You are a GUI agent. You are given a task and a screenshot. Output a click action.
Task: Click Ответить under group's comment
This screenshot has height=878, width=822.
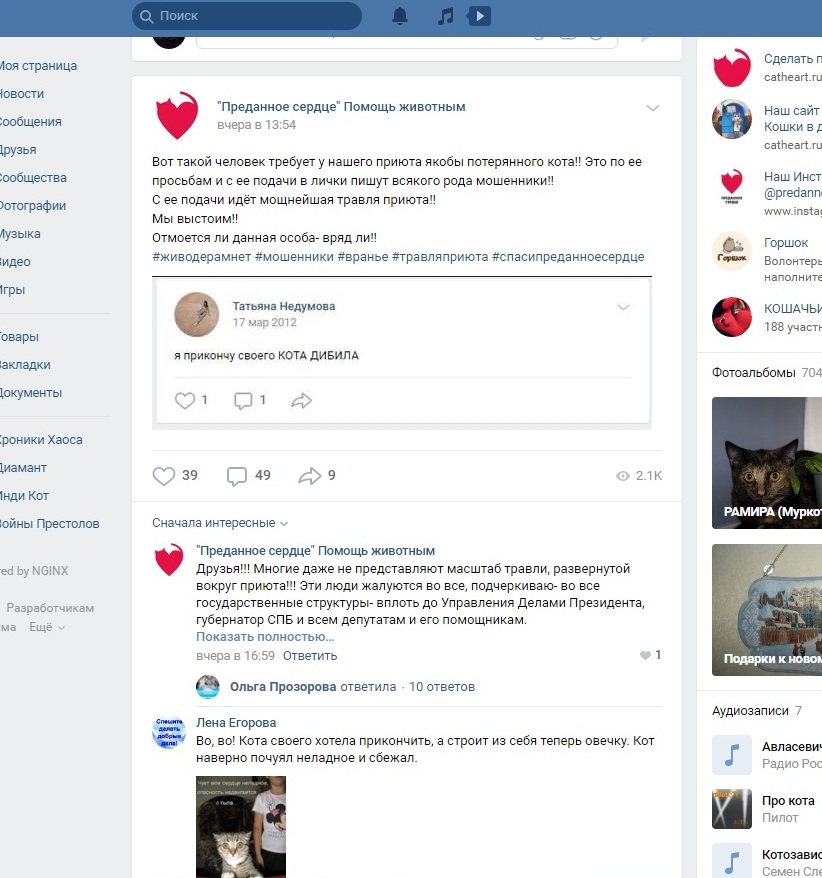310,656
